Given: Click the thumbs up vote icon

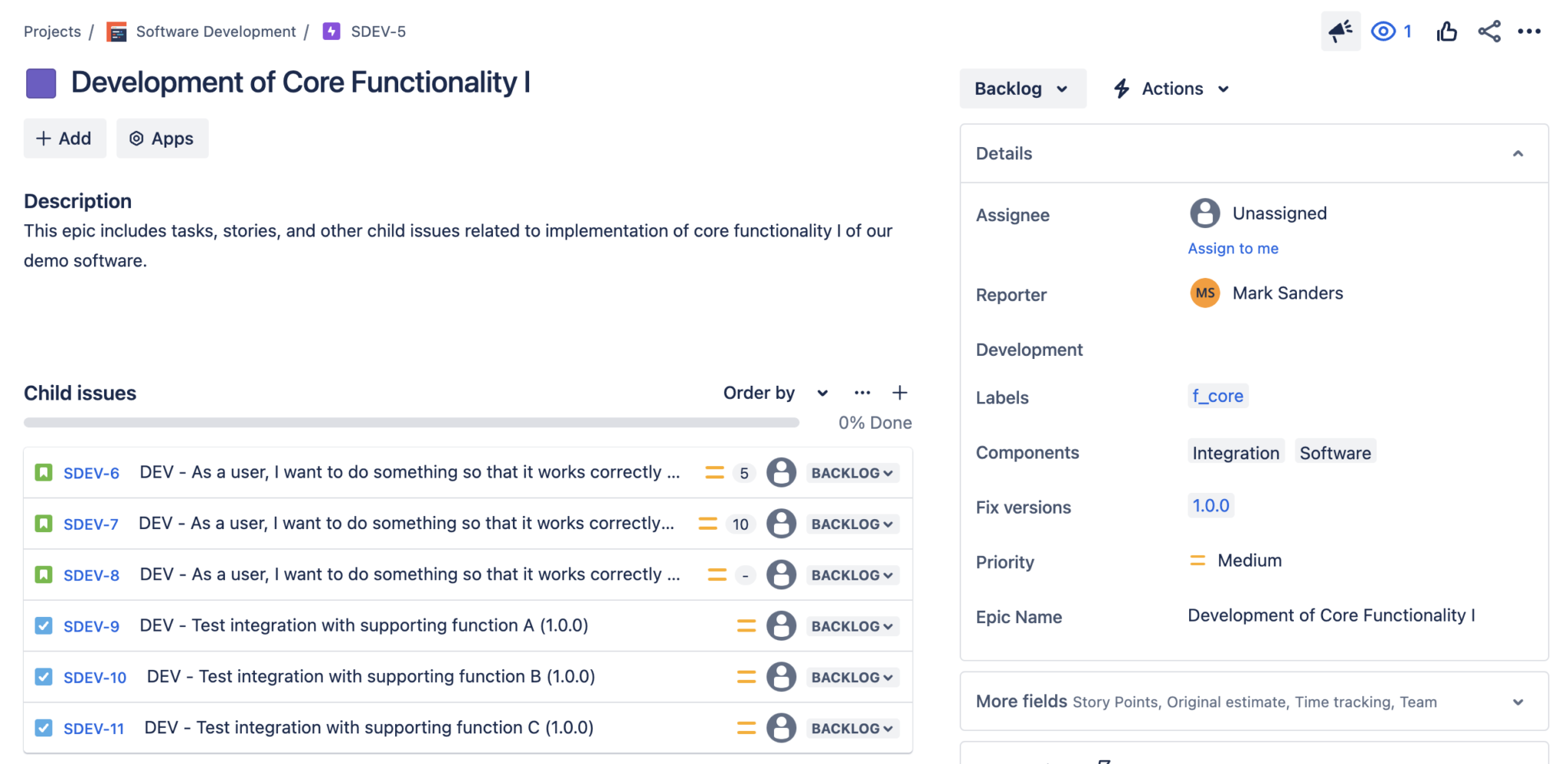Looking at the screenshot, I should (1446, 31).
